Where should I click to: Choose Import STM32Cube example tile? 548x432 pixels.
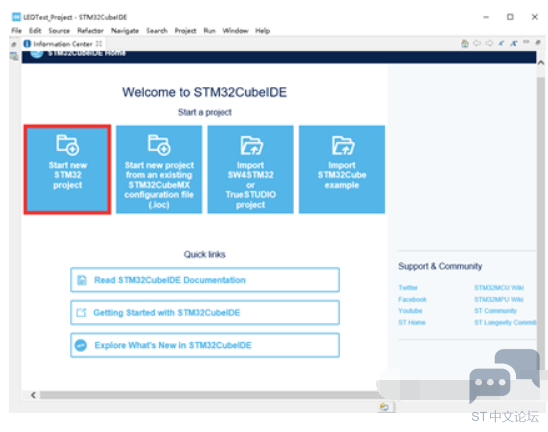click(342, 170)
